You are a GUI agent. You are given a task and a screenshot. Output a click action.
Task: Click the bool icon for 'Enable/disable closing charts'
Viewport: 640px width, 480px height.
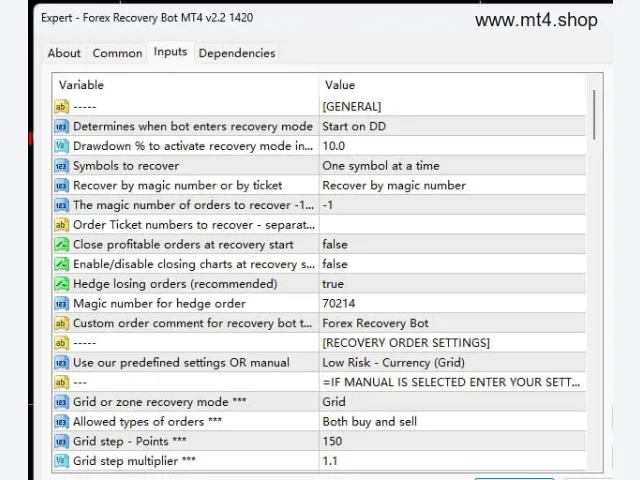tap(61, 264)
